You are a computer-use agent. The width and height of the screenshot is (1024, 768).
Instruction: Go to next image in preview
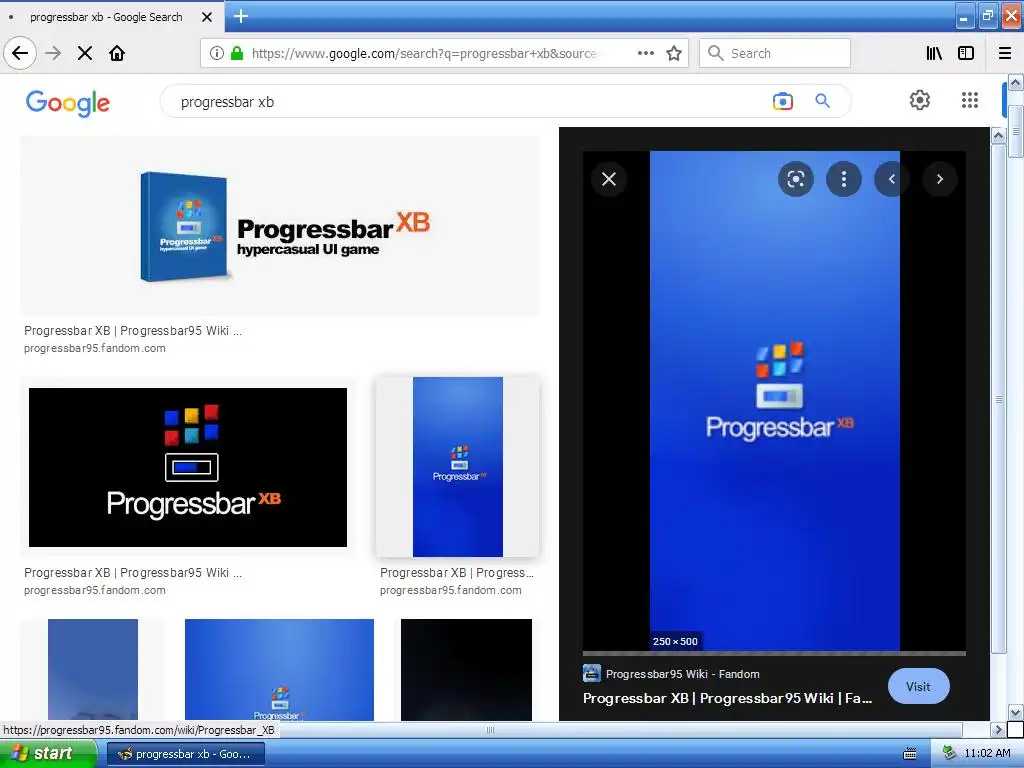tap(940, 179)
